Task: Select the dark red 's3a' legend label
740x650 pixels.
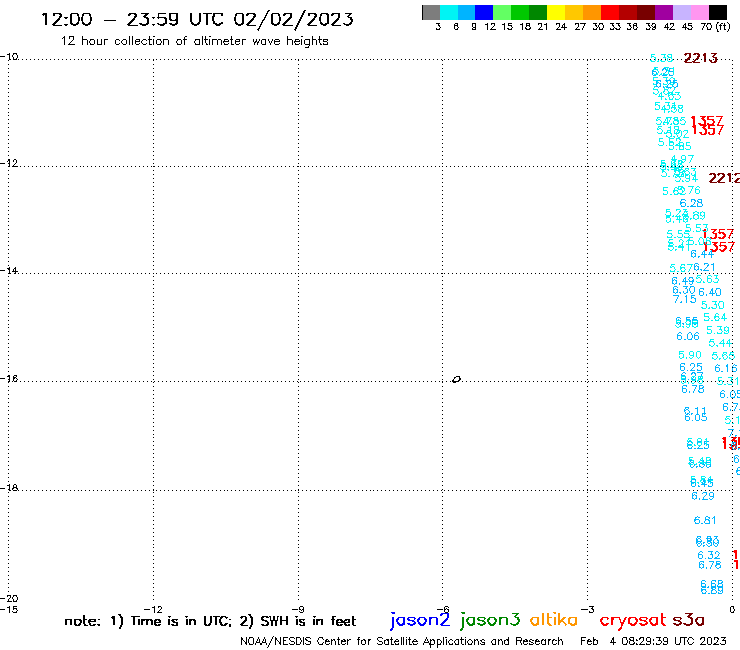Action: click(x=688, y=620)
